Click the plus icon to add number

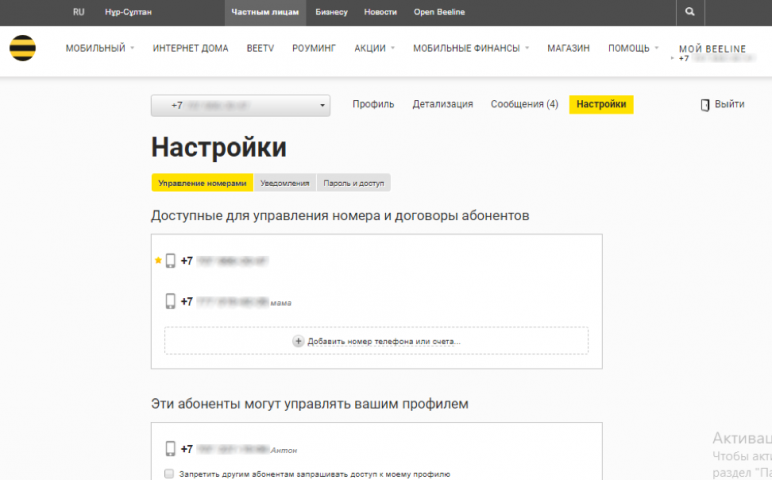298,341
